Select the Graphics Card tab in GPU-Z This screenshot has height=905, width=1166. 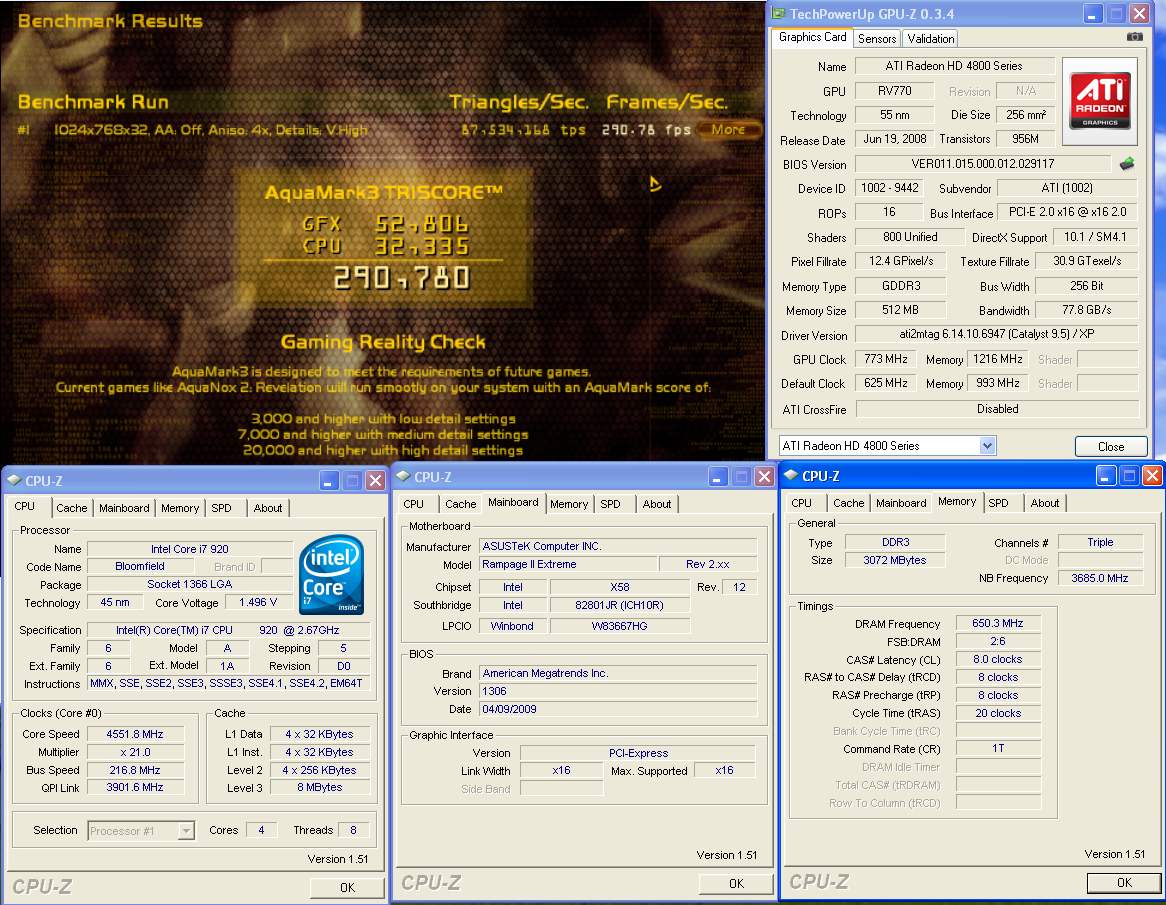point(812,37)
